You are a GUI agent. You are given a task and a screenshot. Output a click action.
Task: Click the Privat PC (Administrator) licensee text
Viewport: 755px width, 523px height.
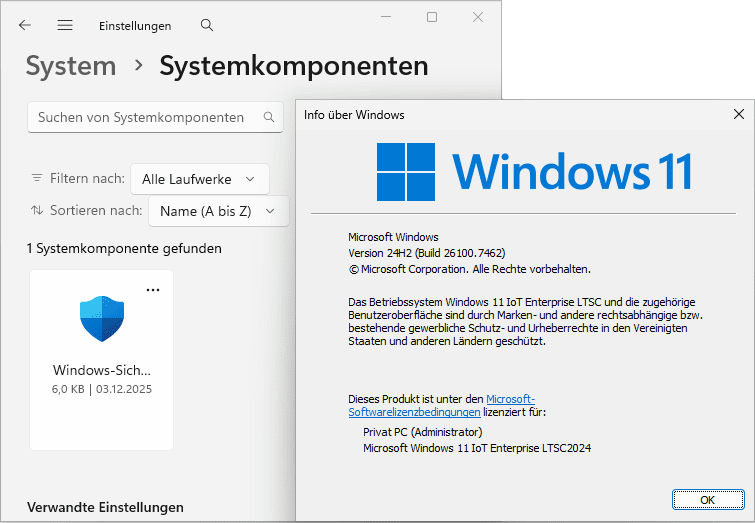(423, 432)
